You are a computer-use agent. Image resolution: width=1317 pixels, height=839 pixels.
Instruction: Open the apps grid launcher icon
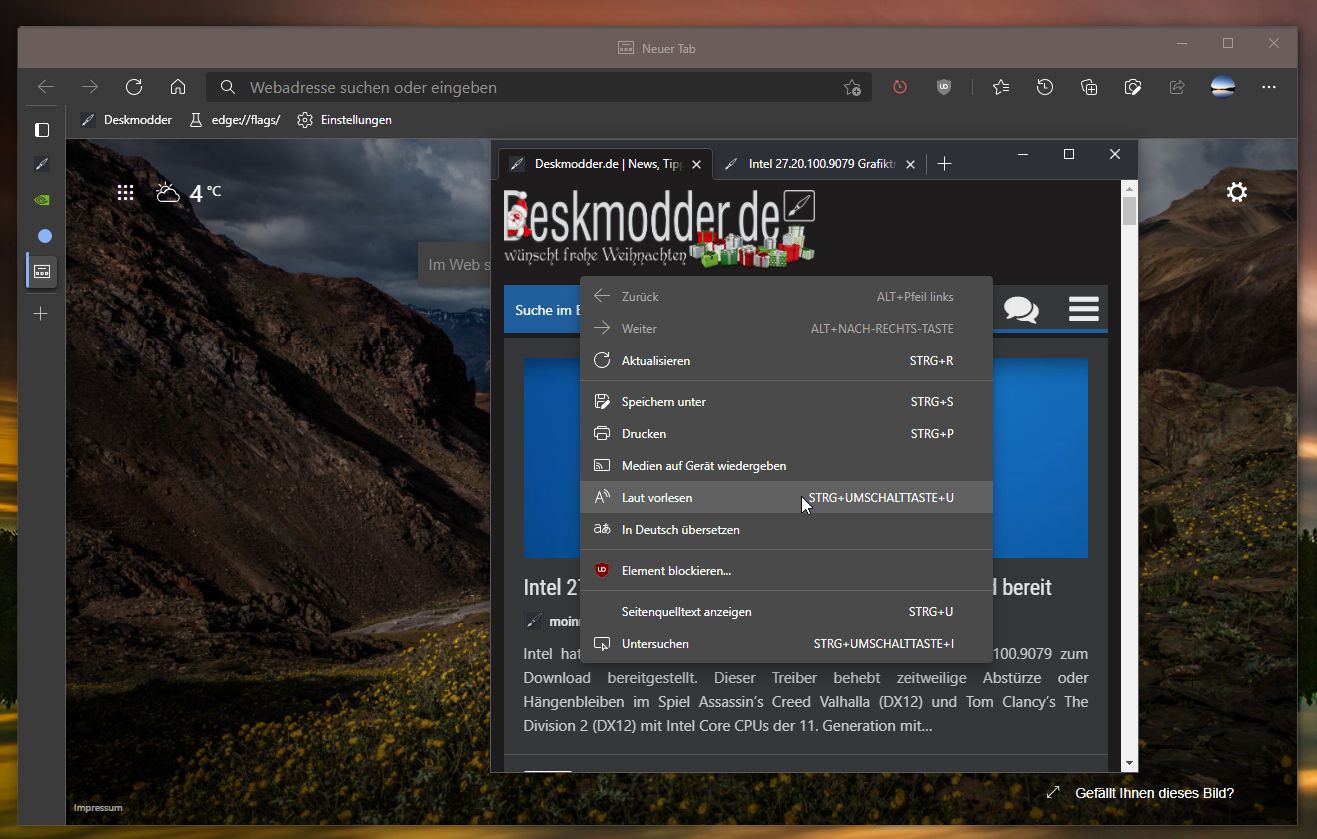125,193
